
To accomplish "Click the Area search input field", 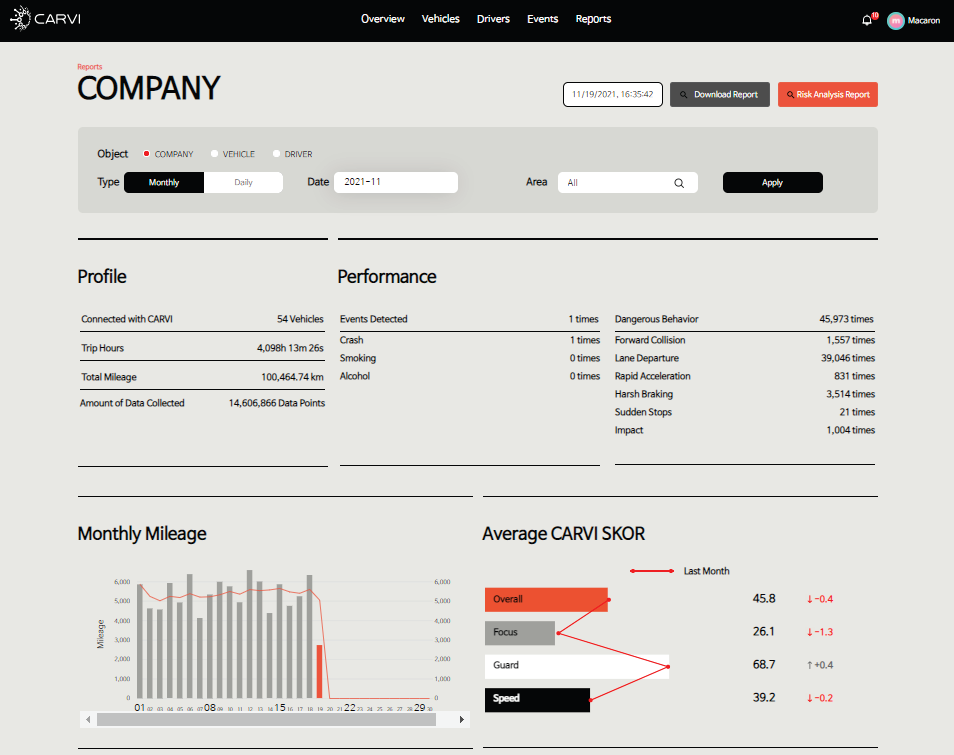I will pos(627,183).
